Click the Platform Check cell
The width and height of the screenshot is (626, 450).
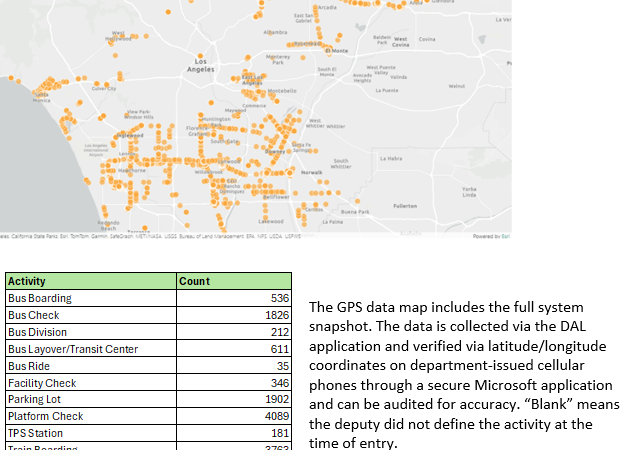tap(45, 416)
